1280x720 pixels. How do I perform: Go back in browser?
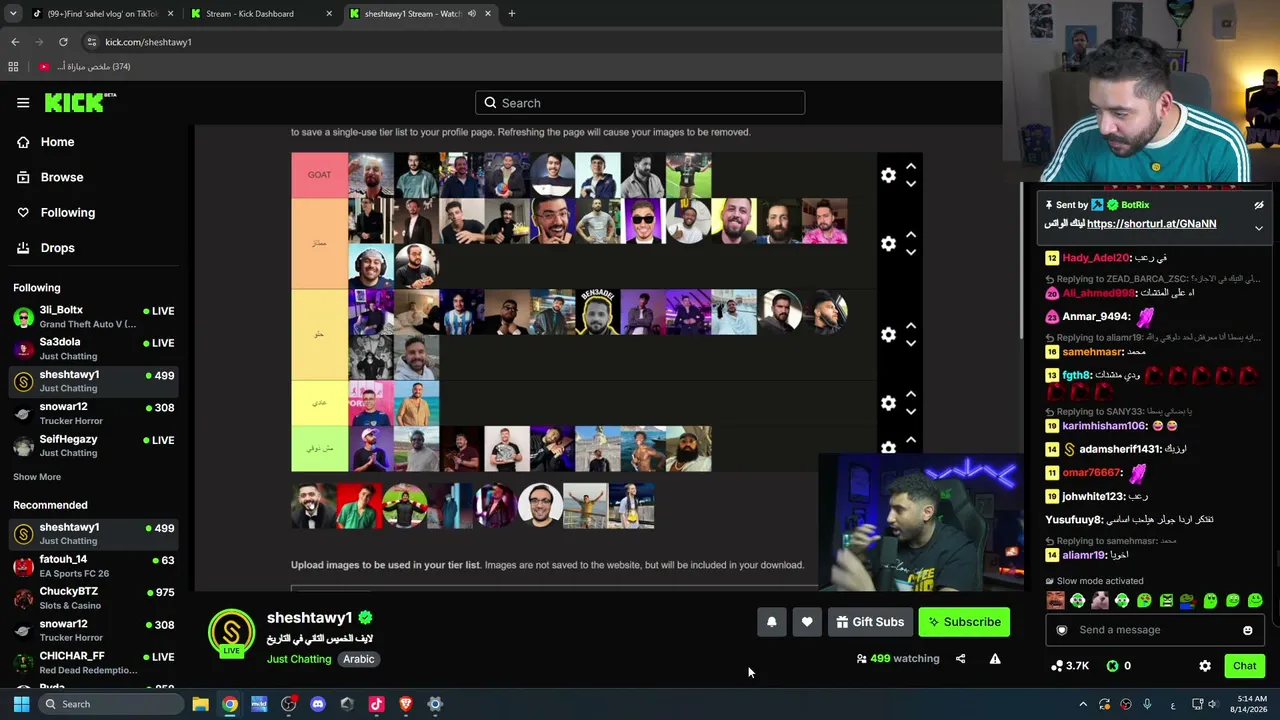(x=15, y=42)
